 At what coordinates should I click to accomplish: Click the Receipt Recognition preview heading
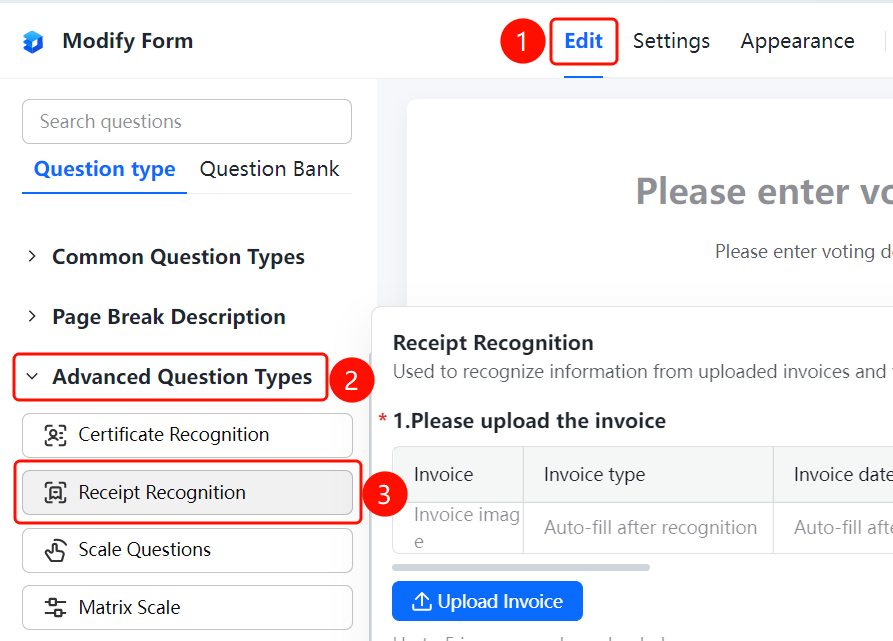pos(493,343)
